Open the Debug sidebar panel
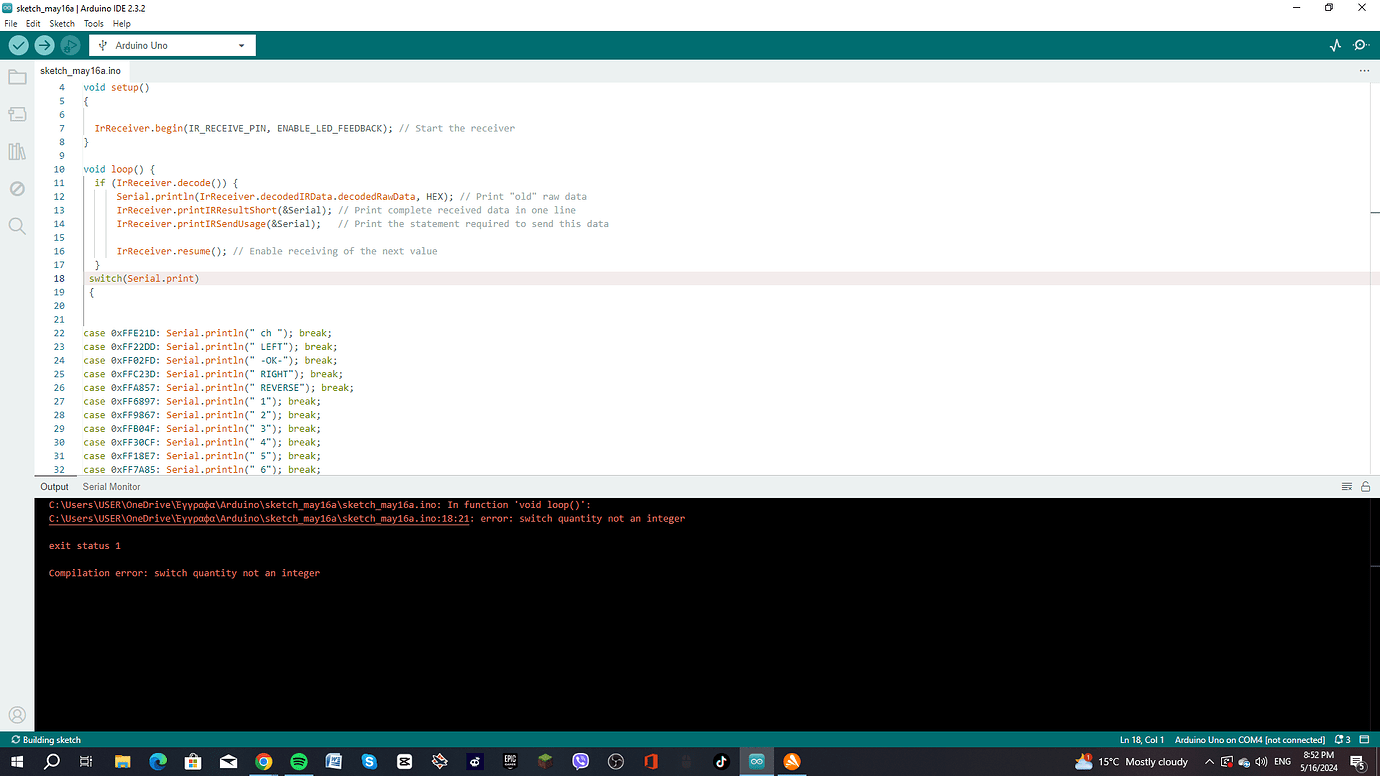1380x776 pixels. coord(17,188)
